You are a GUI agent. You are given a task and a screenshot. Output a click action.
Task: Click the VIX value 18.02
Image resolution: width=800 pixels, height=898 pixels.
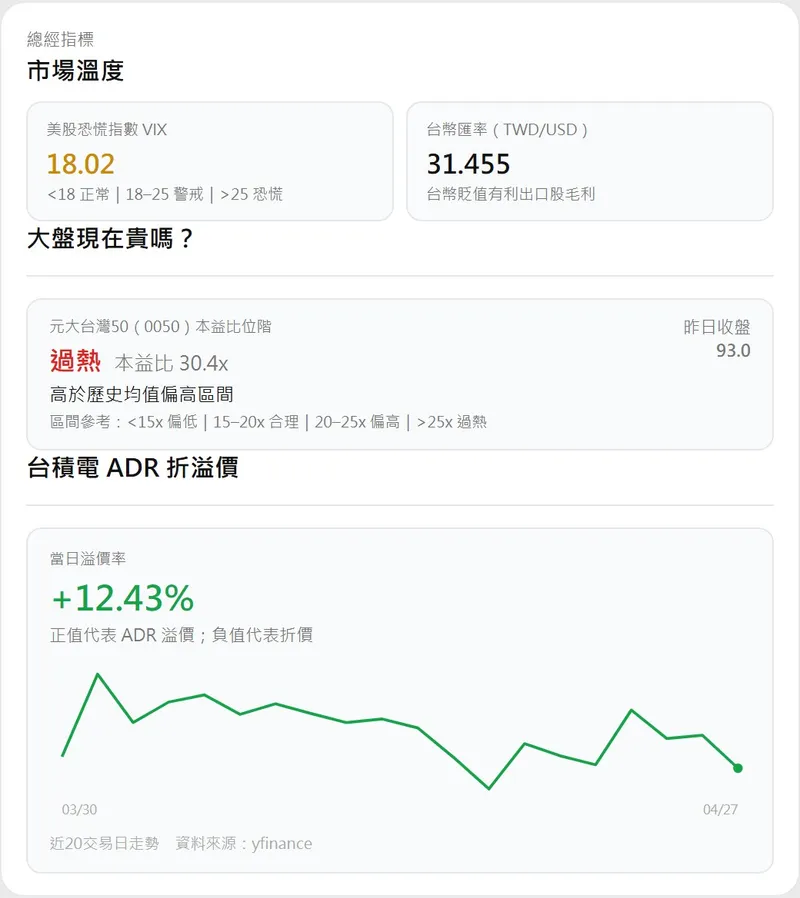click(x=81, y=163)
